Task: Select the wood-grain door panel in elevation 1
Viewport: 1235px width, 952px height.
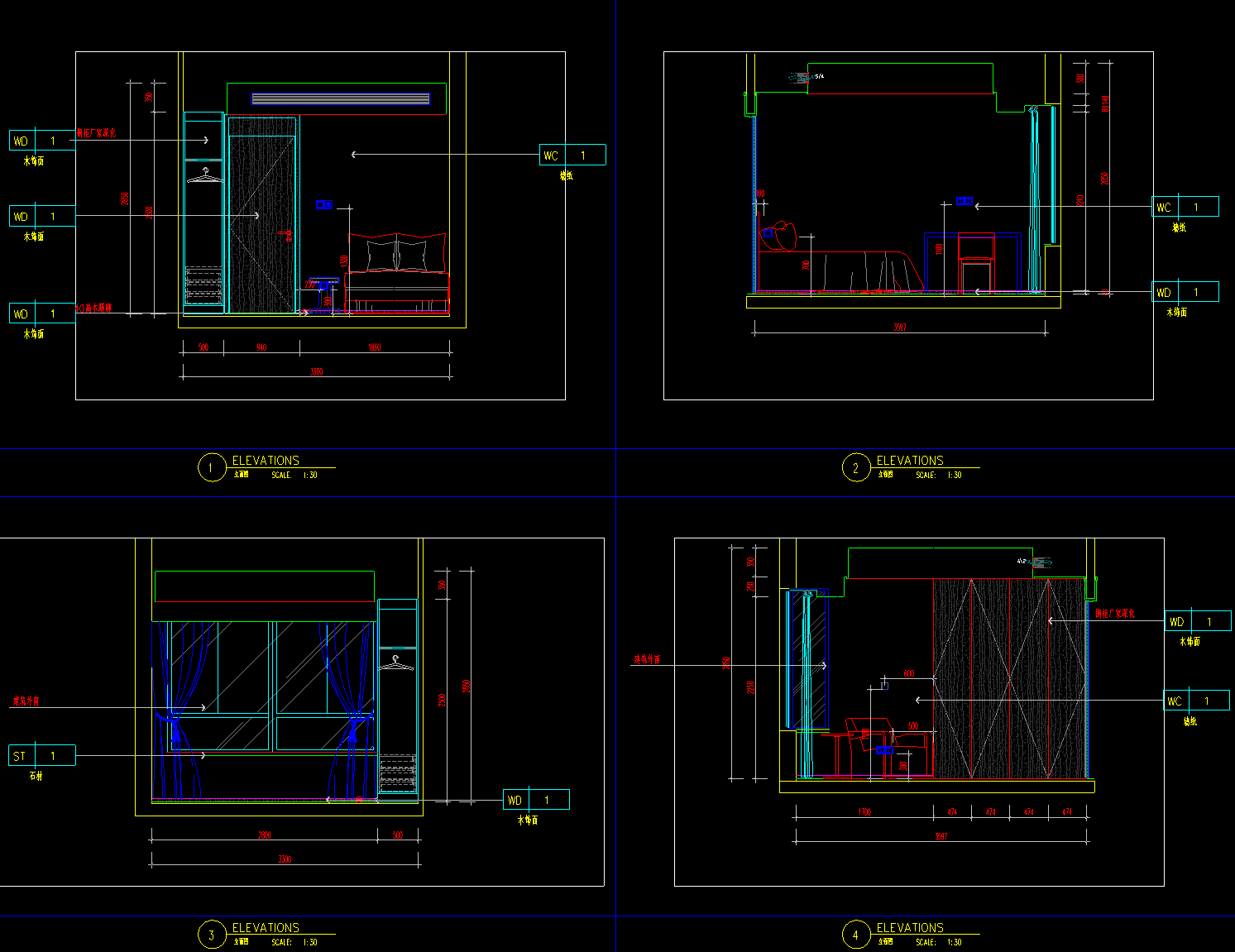Action: tap(262, 223)
